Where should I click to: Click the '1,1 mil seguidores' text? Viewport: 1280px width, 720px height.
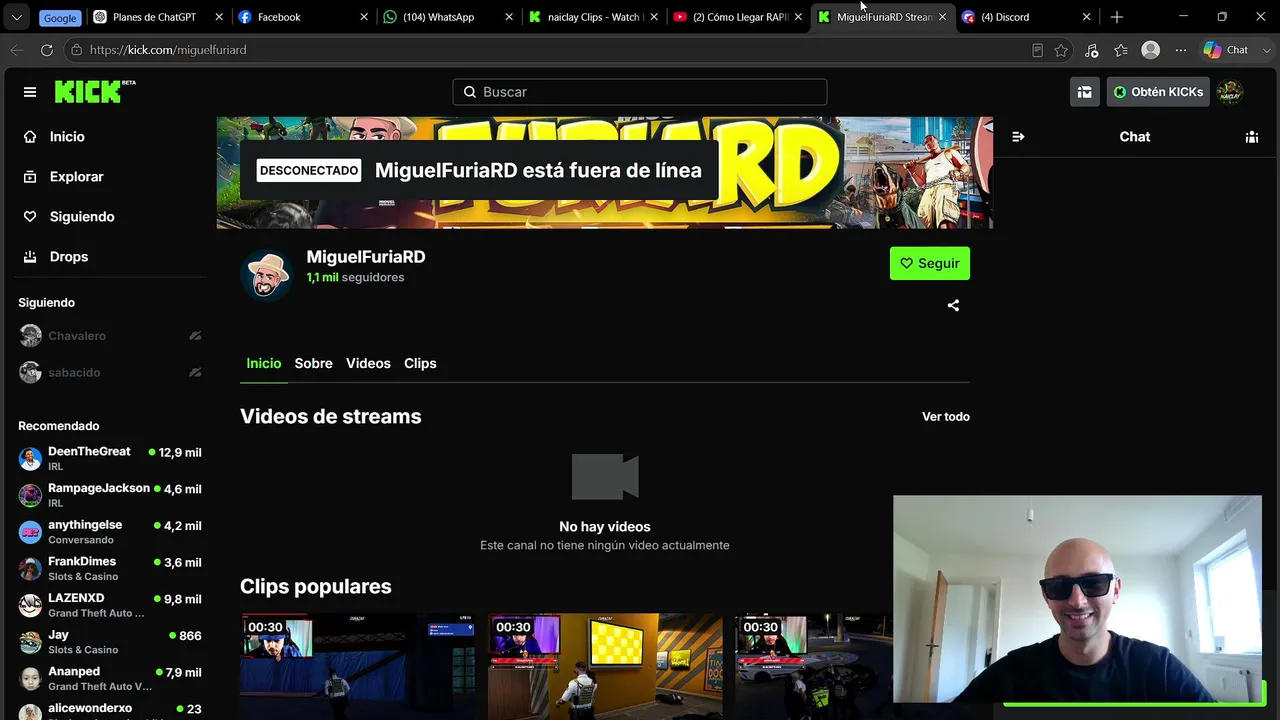pos(355,278)
